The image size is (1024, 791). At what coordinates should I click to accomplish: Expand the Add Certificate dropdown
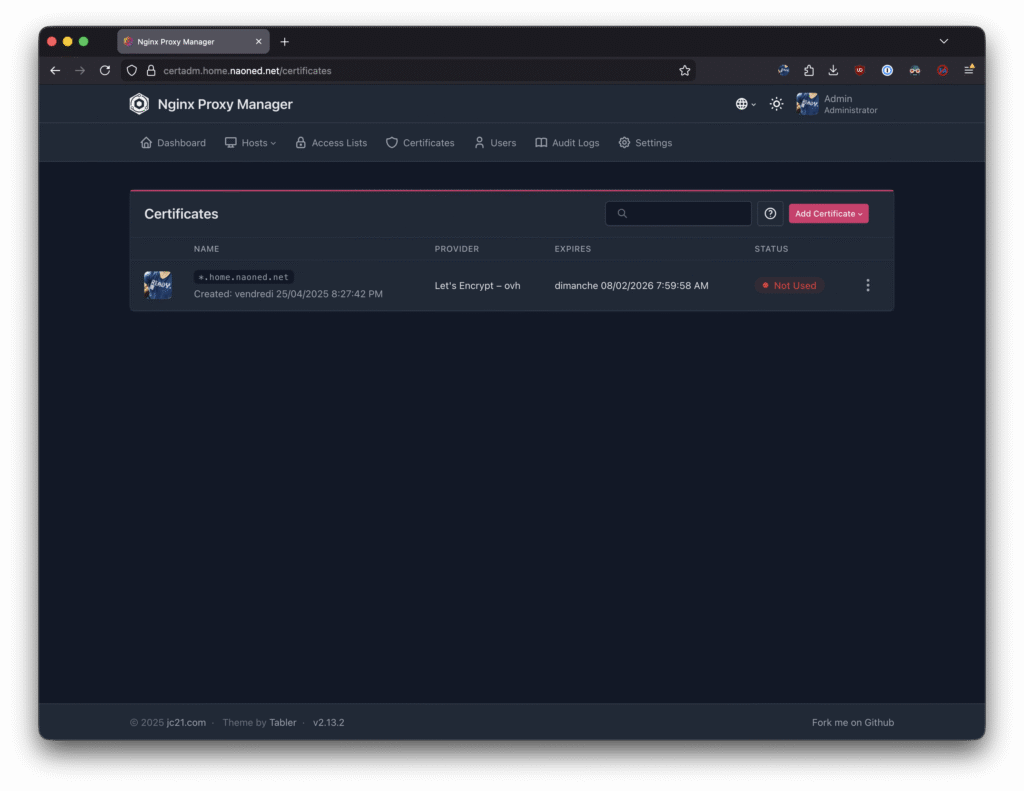(x=828, y=214)
